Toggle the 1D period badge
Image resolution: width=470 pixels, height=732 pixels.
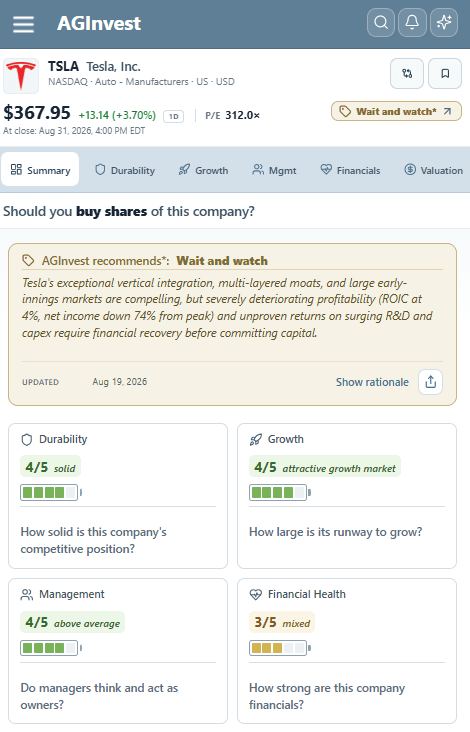pos(174,116)
